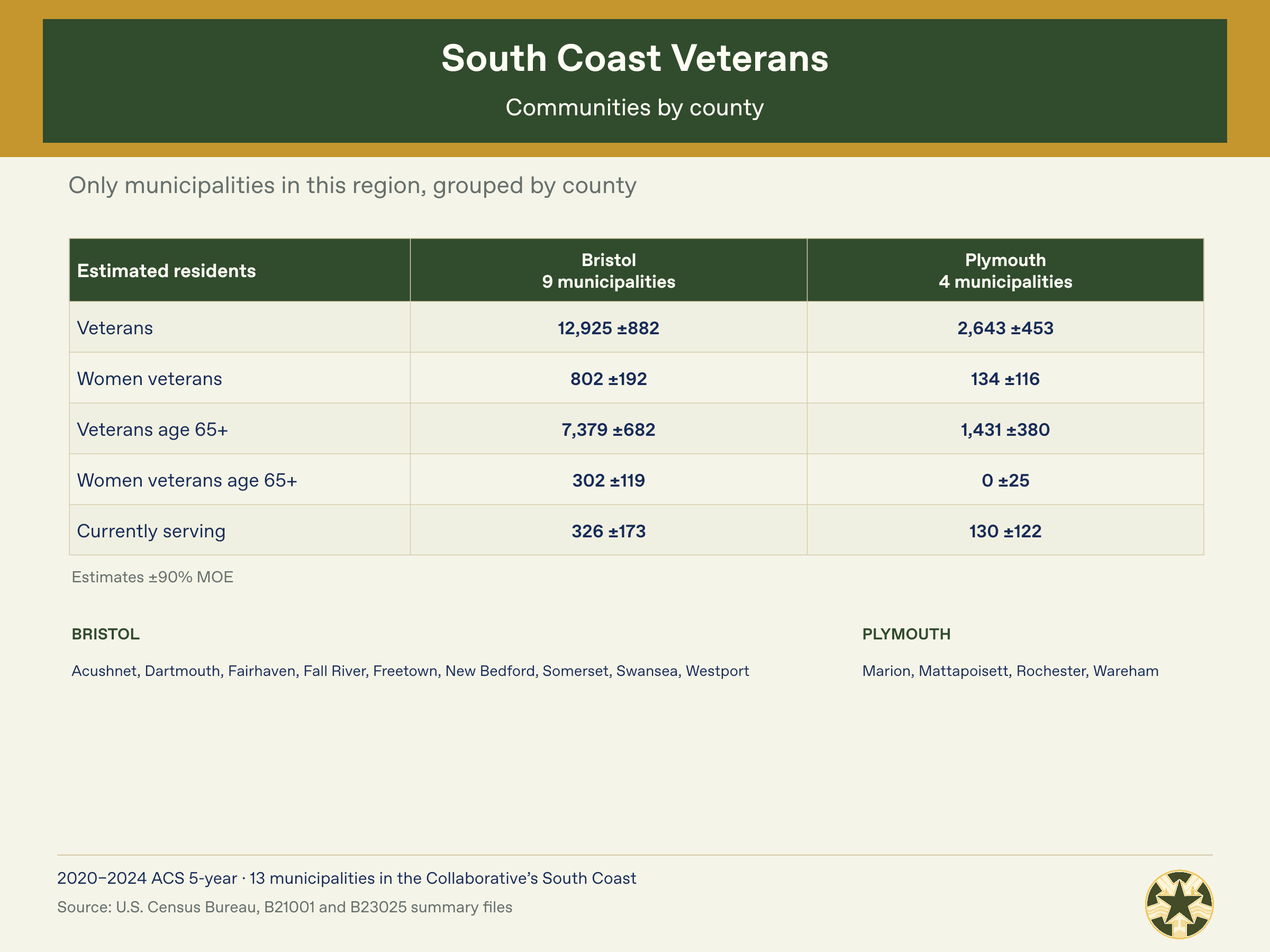The height and width of the screenshot is (952, 1270).
Task: Click the '302 ±119' cell
Action: click(x=609, y=480)
